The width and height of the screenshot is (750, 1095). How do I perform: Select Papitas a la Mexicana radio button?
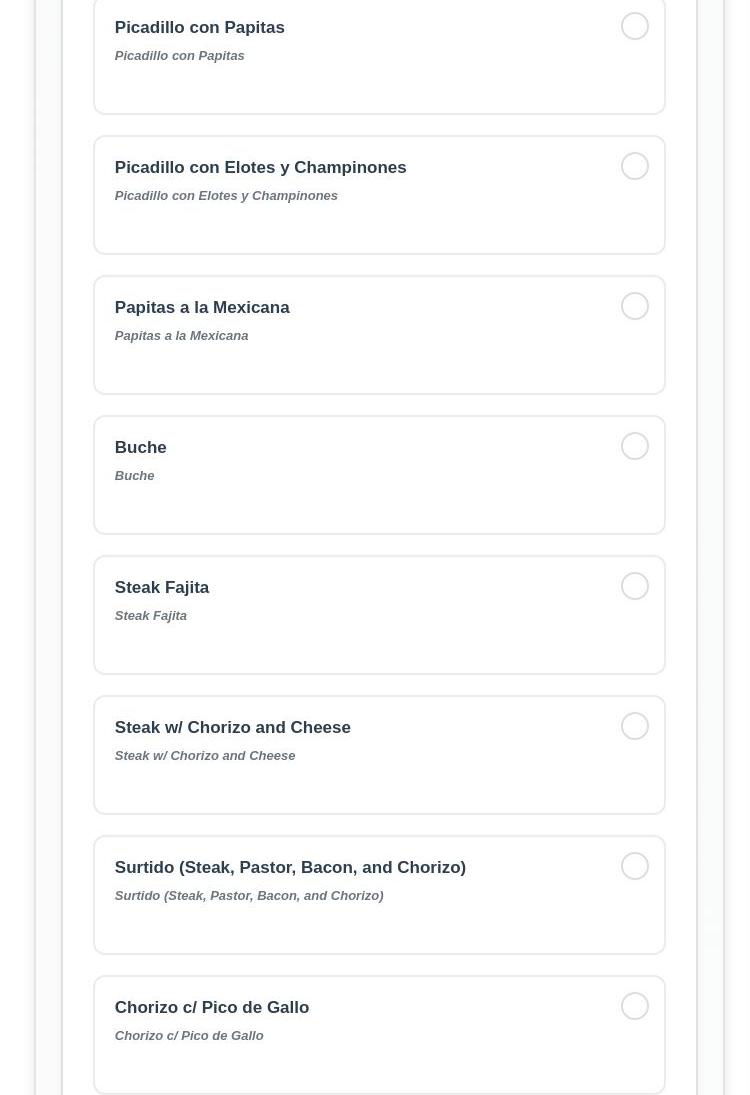635,306
